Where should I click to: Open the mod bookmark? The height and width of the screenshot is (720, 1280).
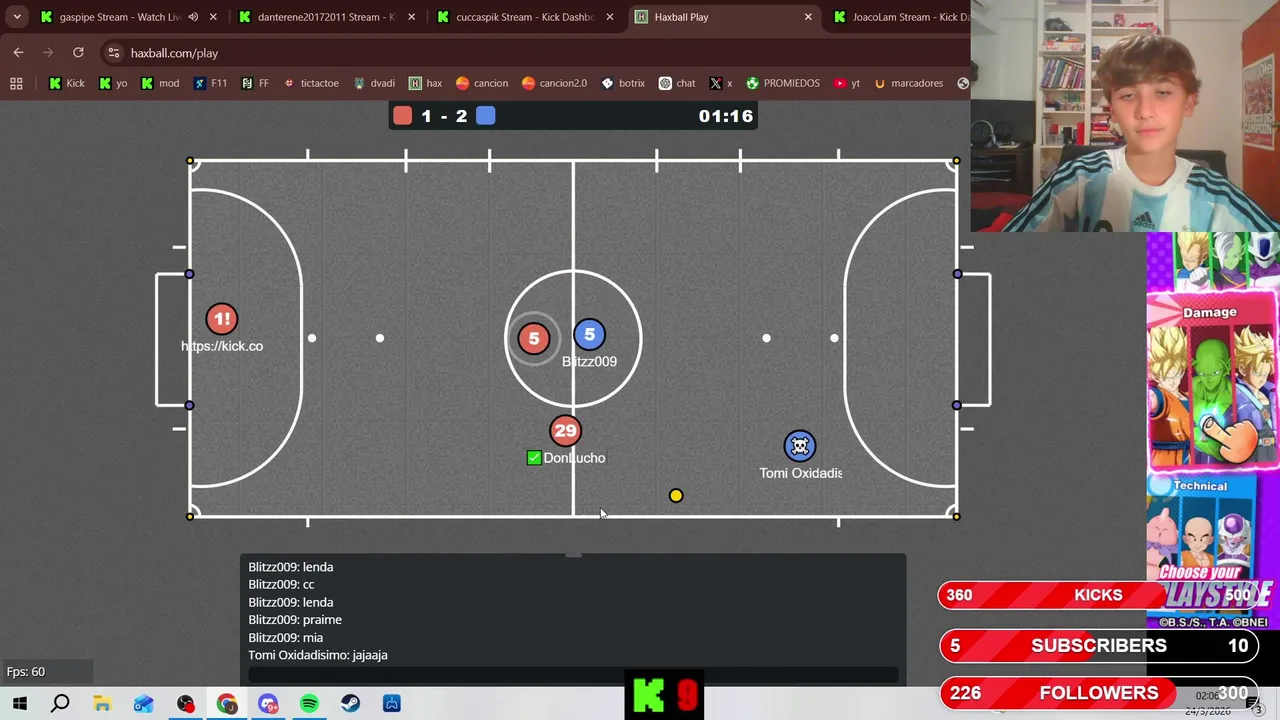(160, 83)
